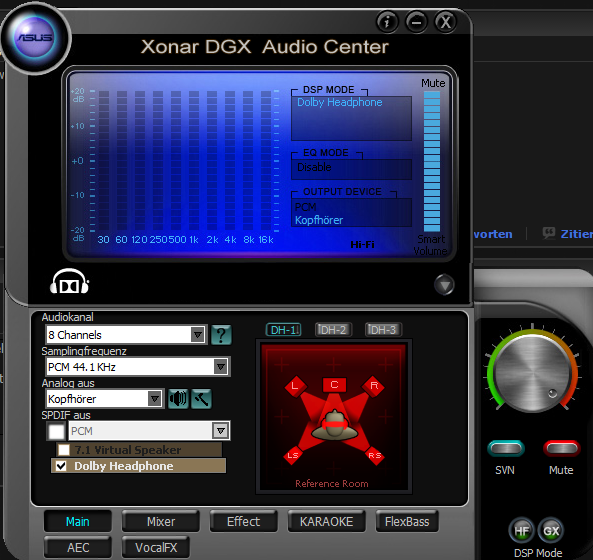Click the speaker test icon beside Kopfhörer
Screen dimensions: 593x560
[x=178, y=399]
